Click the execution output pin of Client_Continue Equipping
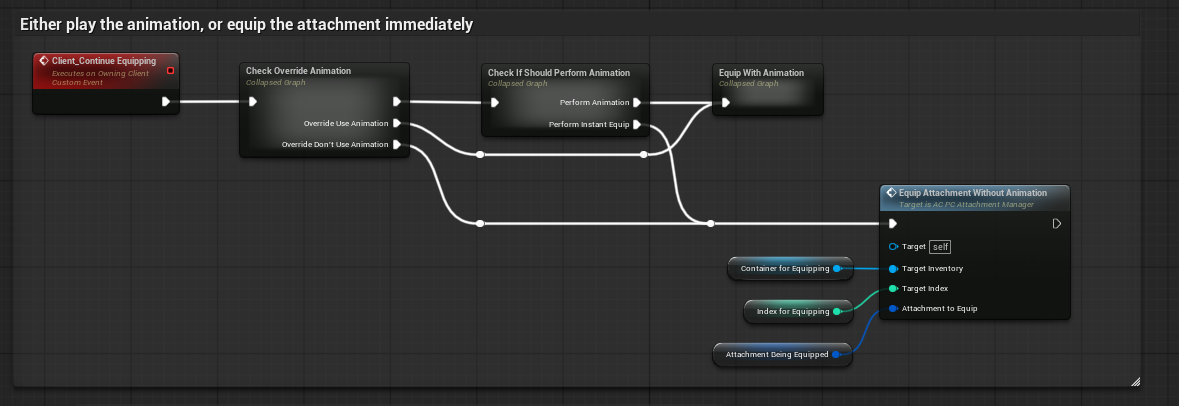This screenshot has width=1179, height=406. pos(166,101)
